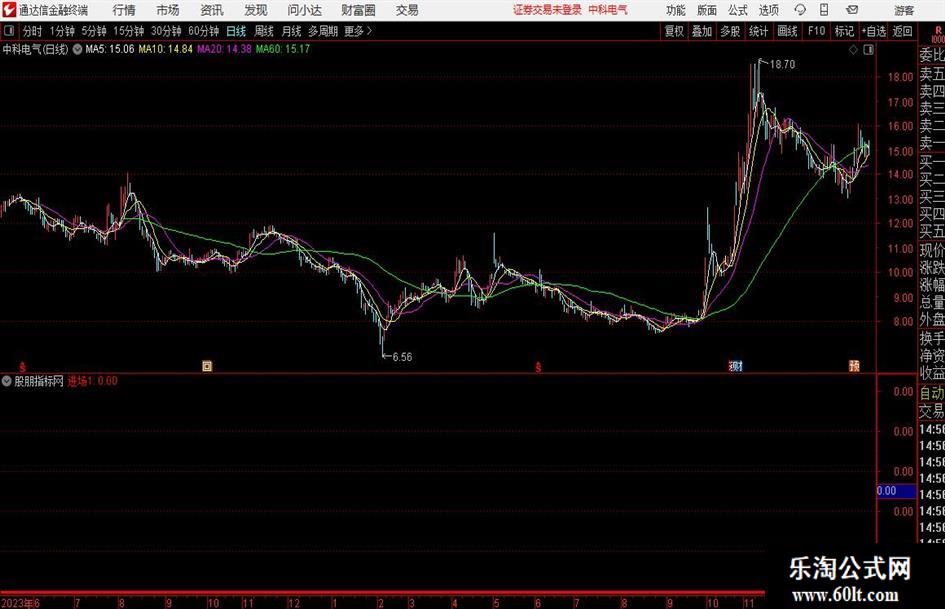Viewport: 945px width, 609px height.
Task: Toggle the left panel layout icon
Action: [9, 31]
